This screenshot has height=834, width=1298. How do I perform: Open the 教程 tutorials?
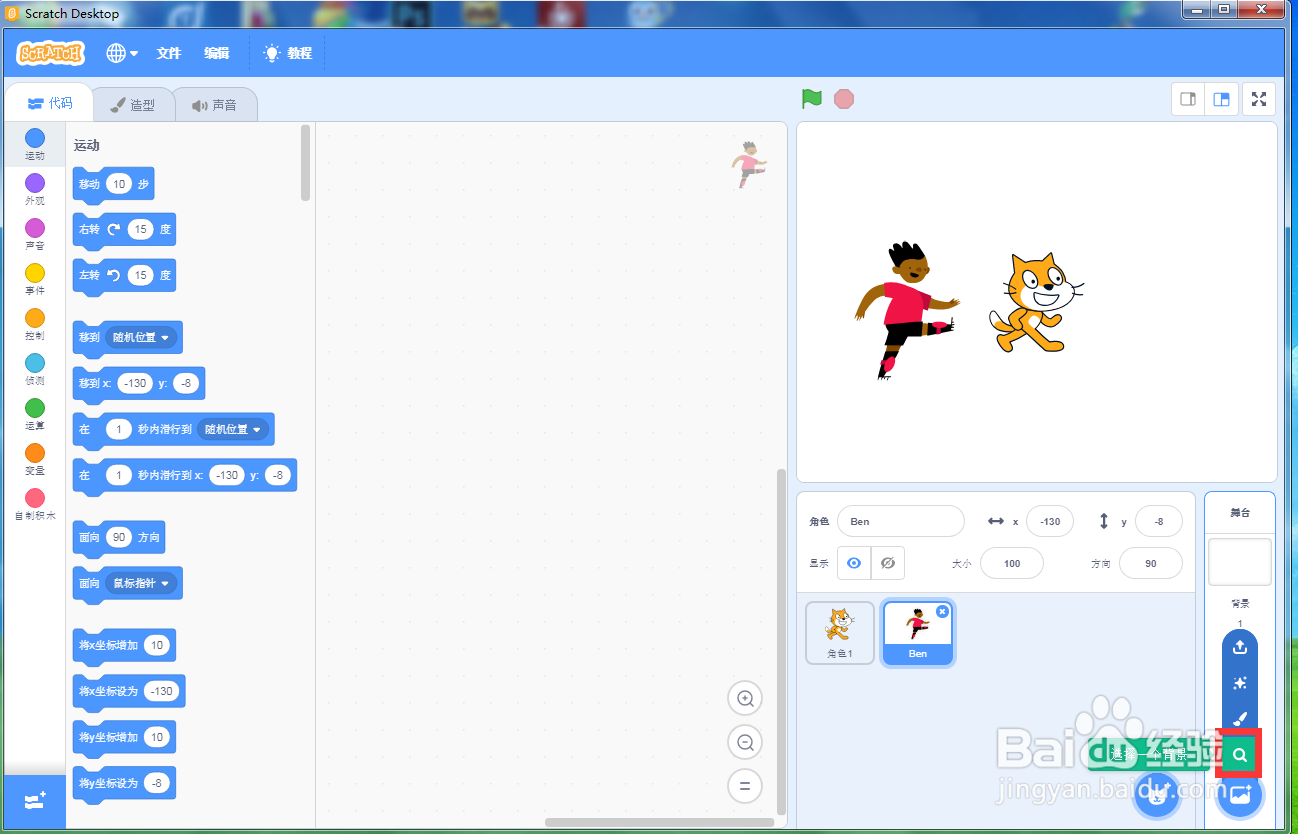[x=288, y=53]
